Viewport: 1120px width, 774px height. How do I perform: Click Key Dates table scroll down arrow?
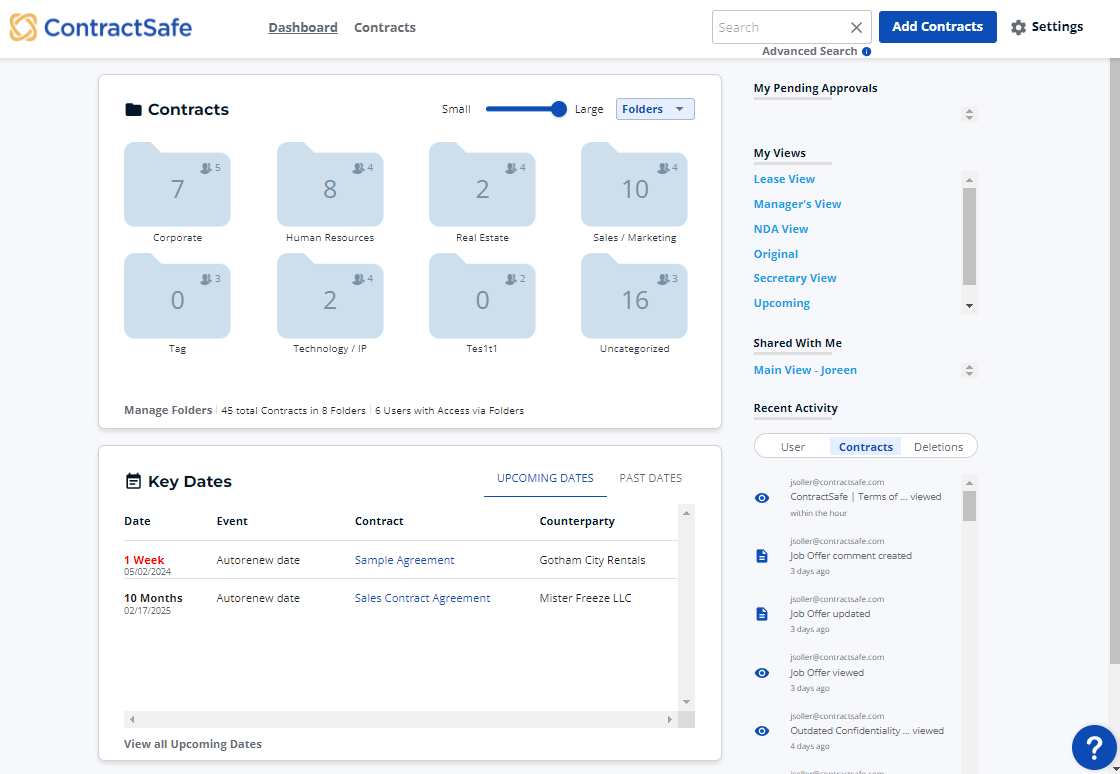tap(686, 702)
